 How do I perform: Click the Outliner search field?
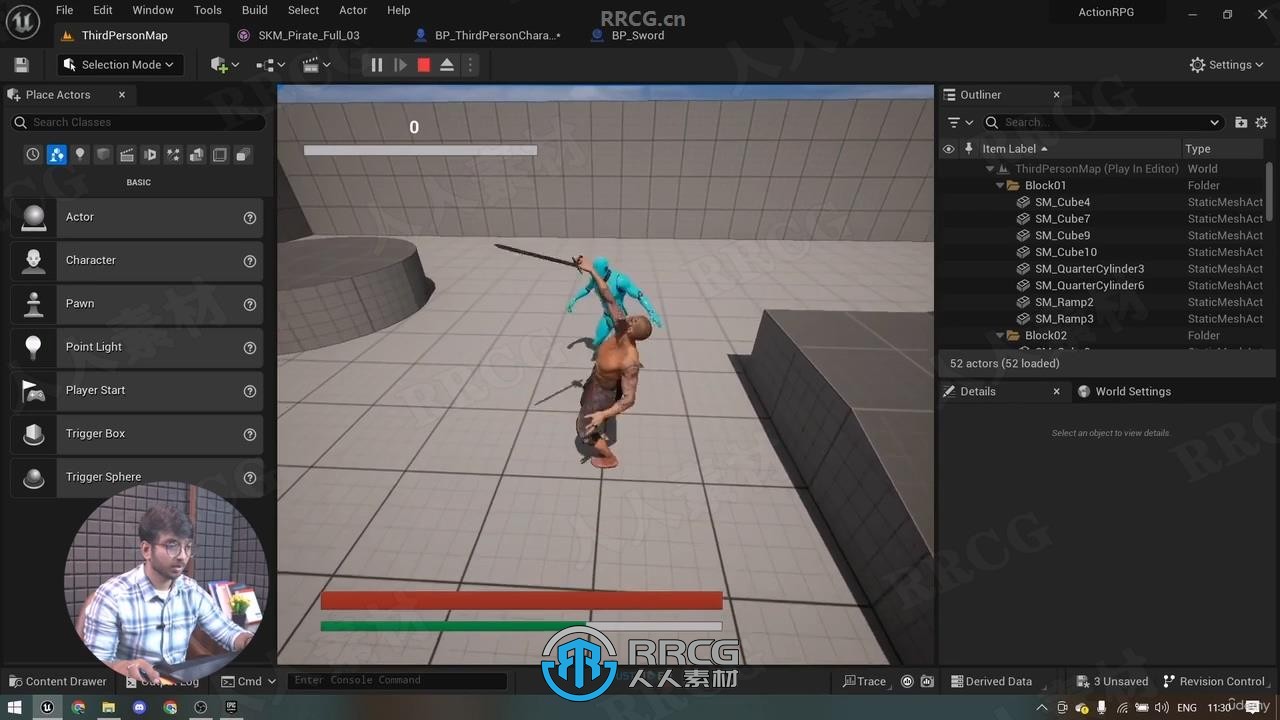1102,123
